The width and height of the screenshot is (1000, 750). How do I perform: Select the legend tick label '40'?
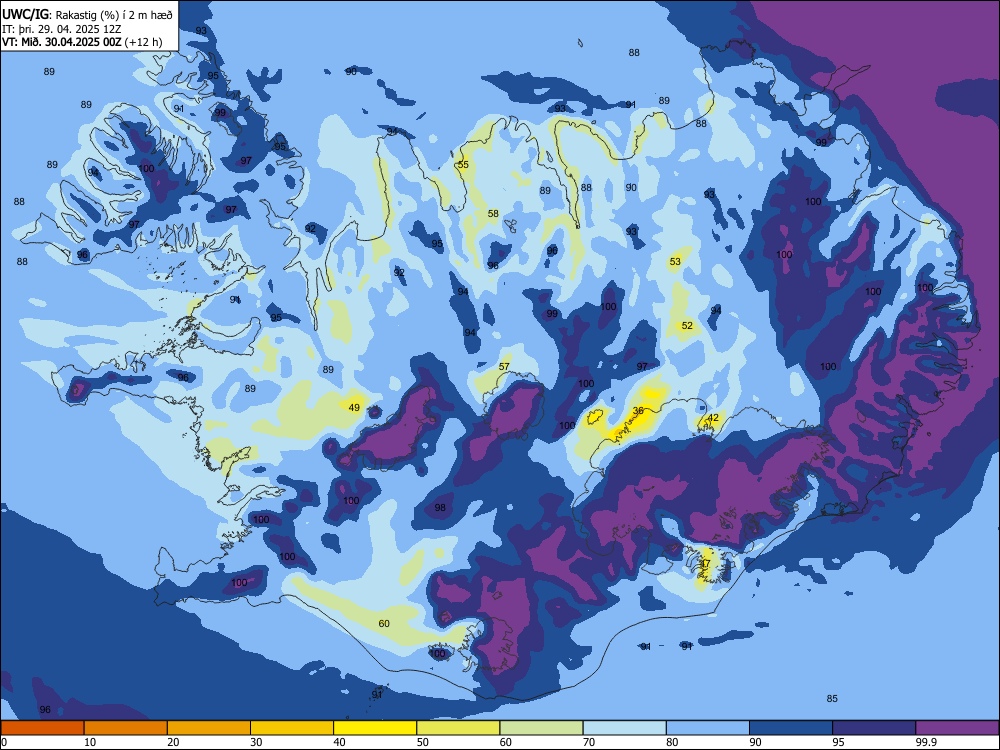click(x=339, y=742)
